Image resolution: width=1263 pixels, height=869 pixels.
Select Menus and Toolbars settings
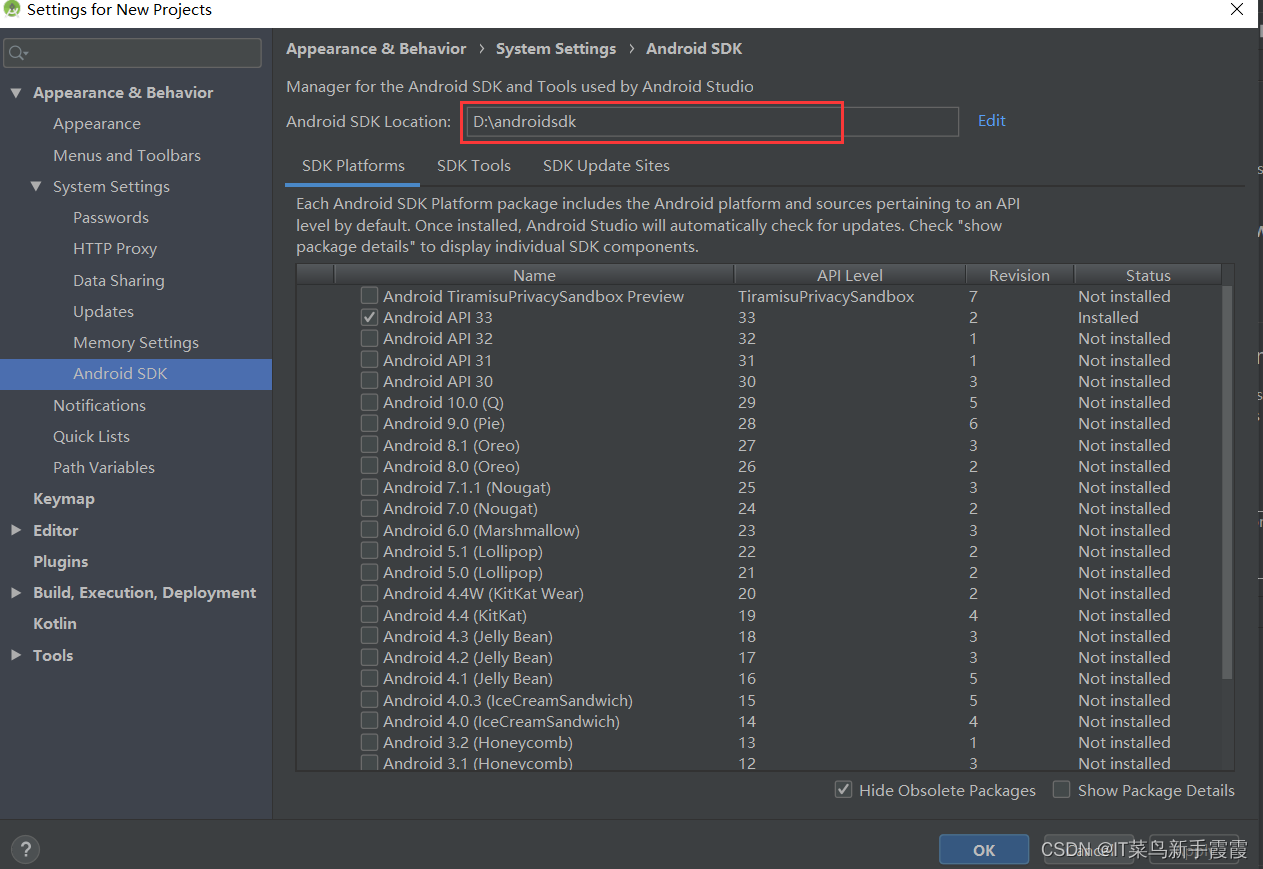point(127,155)
